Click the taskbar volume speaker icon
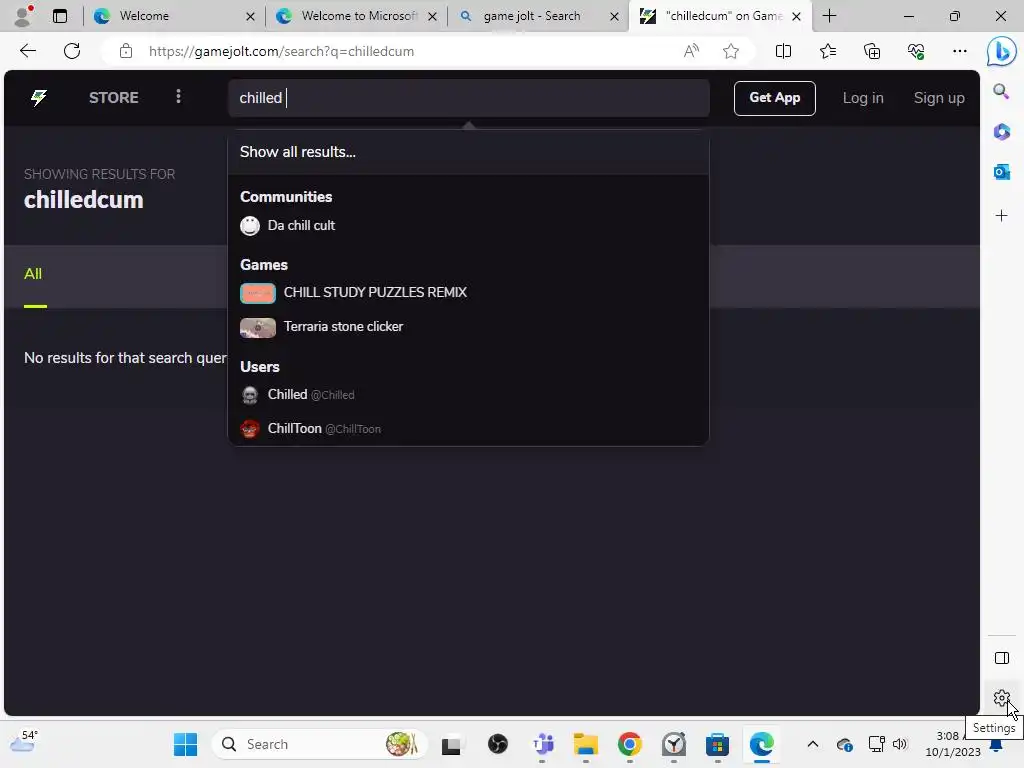Viewport: 1024px width, 768px height. 900,744
